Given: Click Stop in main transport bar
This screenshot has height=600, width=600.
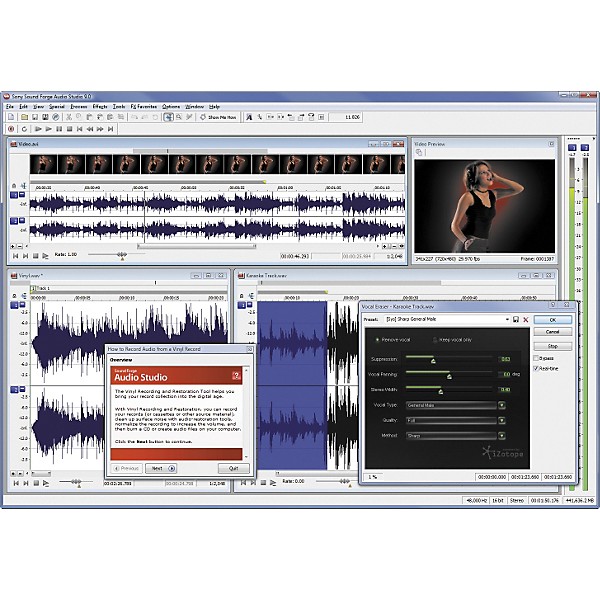Looking at the screenshot, I should 69,129.
